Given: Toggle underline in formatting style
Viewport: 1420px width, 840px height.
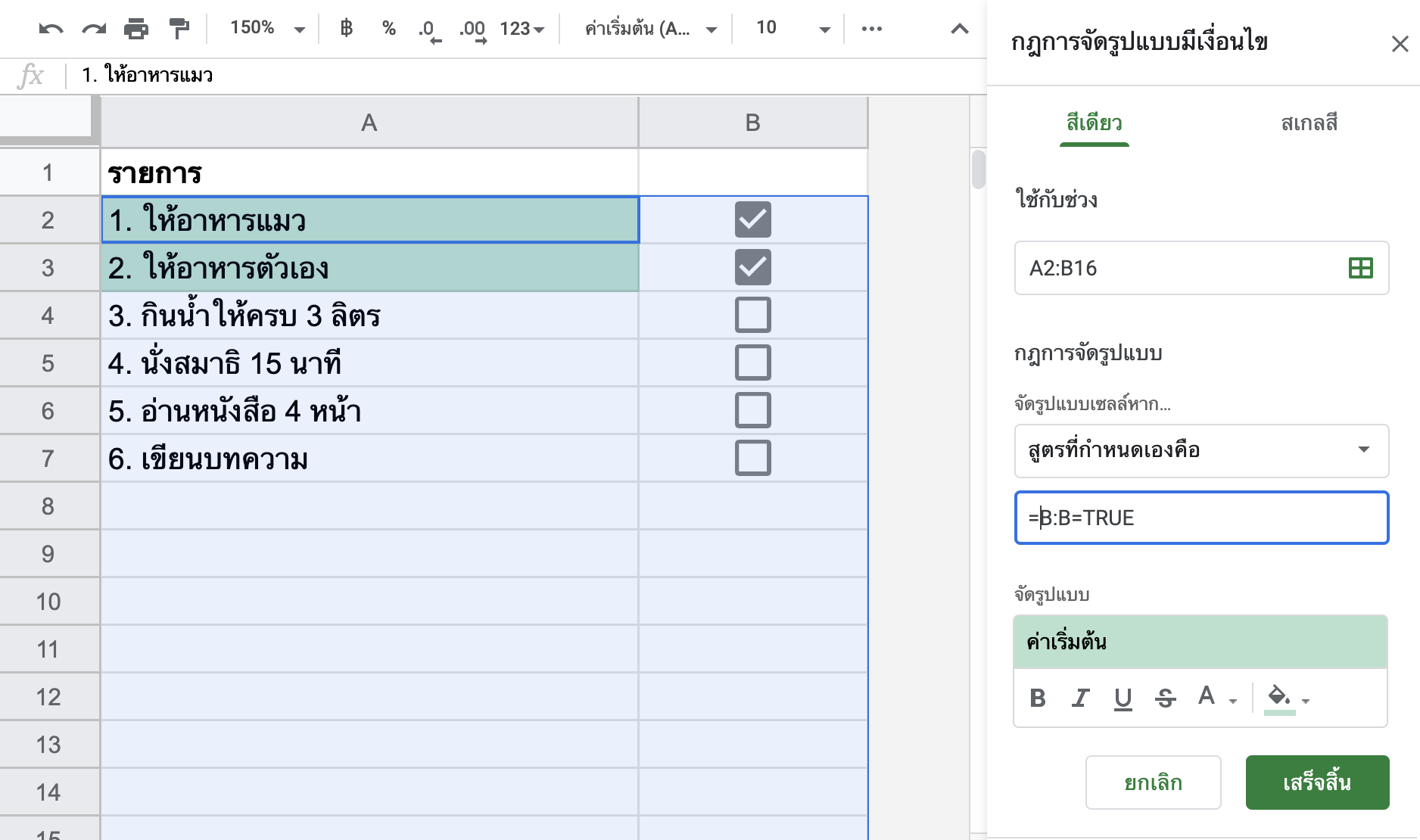Looking at the screenshot, I should (1123, 698).
